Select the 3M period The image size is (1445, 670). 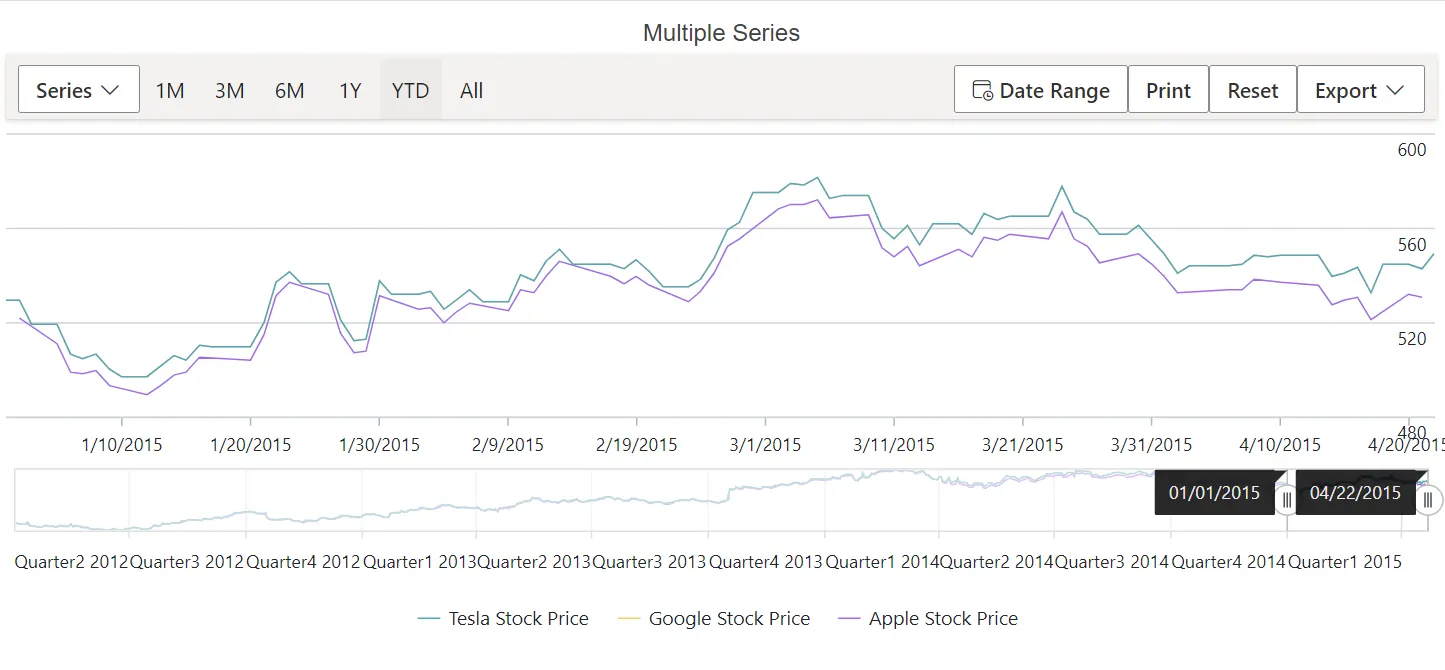(230, 90)
